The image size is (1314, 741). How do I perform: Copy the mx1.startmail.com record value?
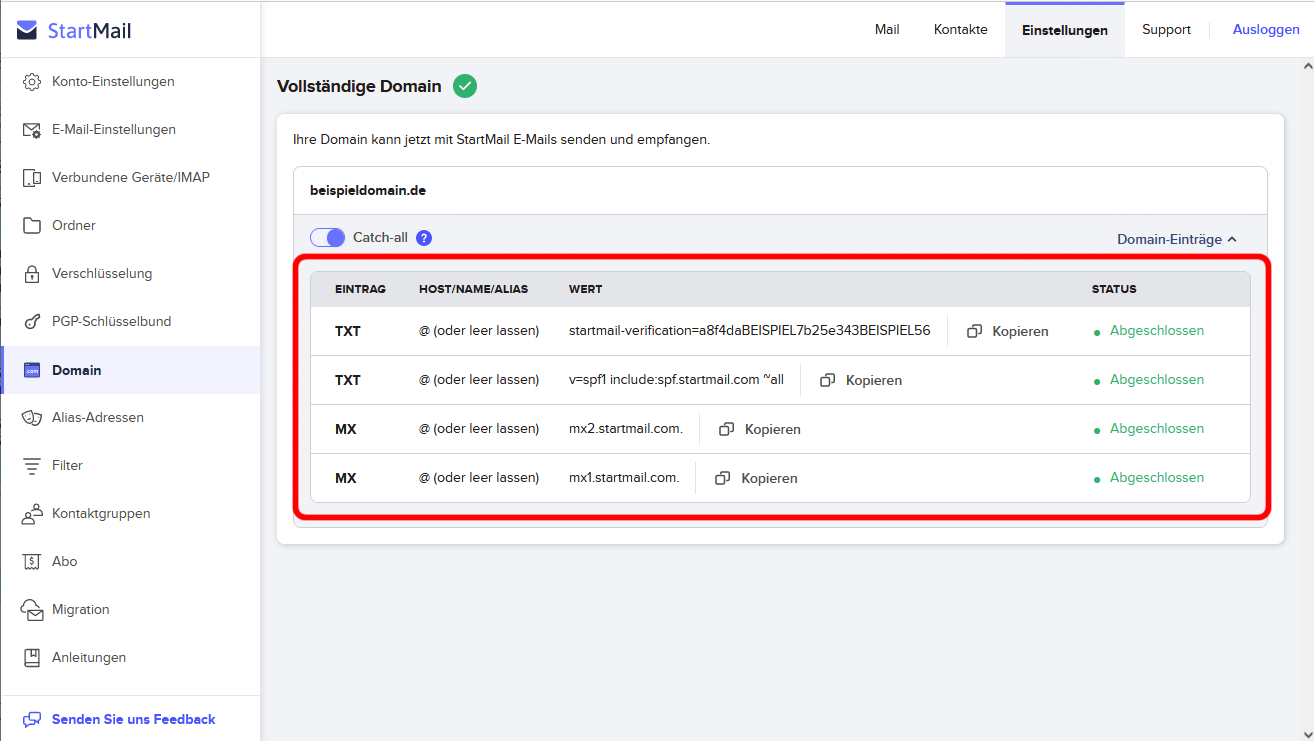coord(757,478)
